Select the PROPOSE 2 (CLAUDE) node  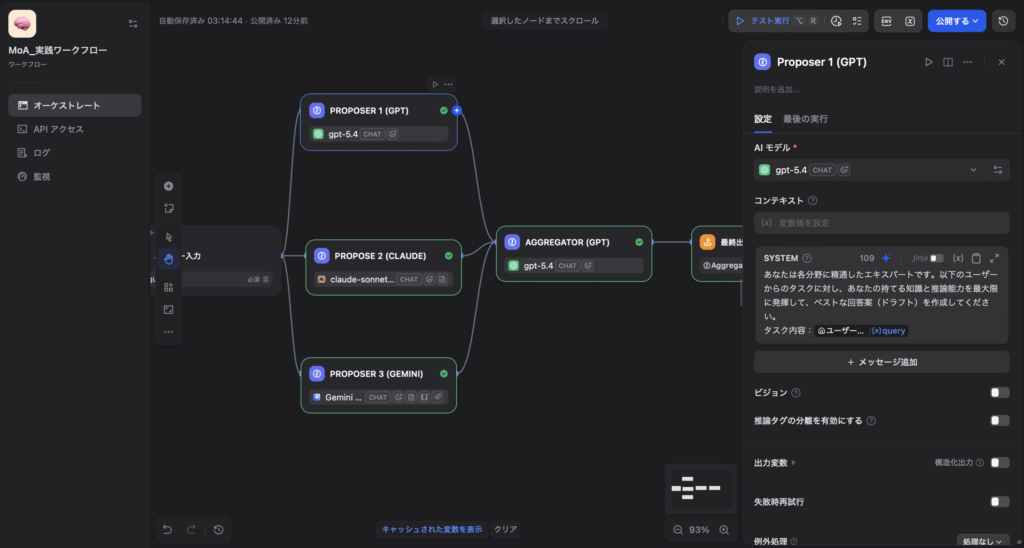(x=383, y=267)
